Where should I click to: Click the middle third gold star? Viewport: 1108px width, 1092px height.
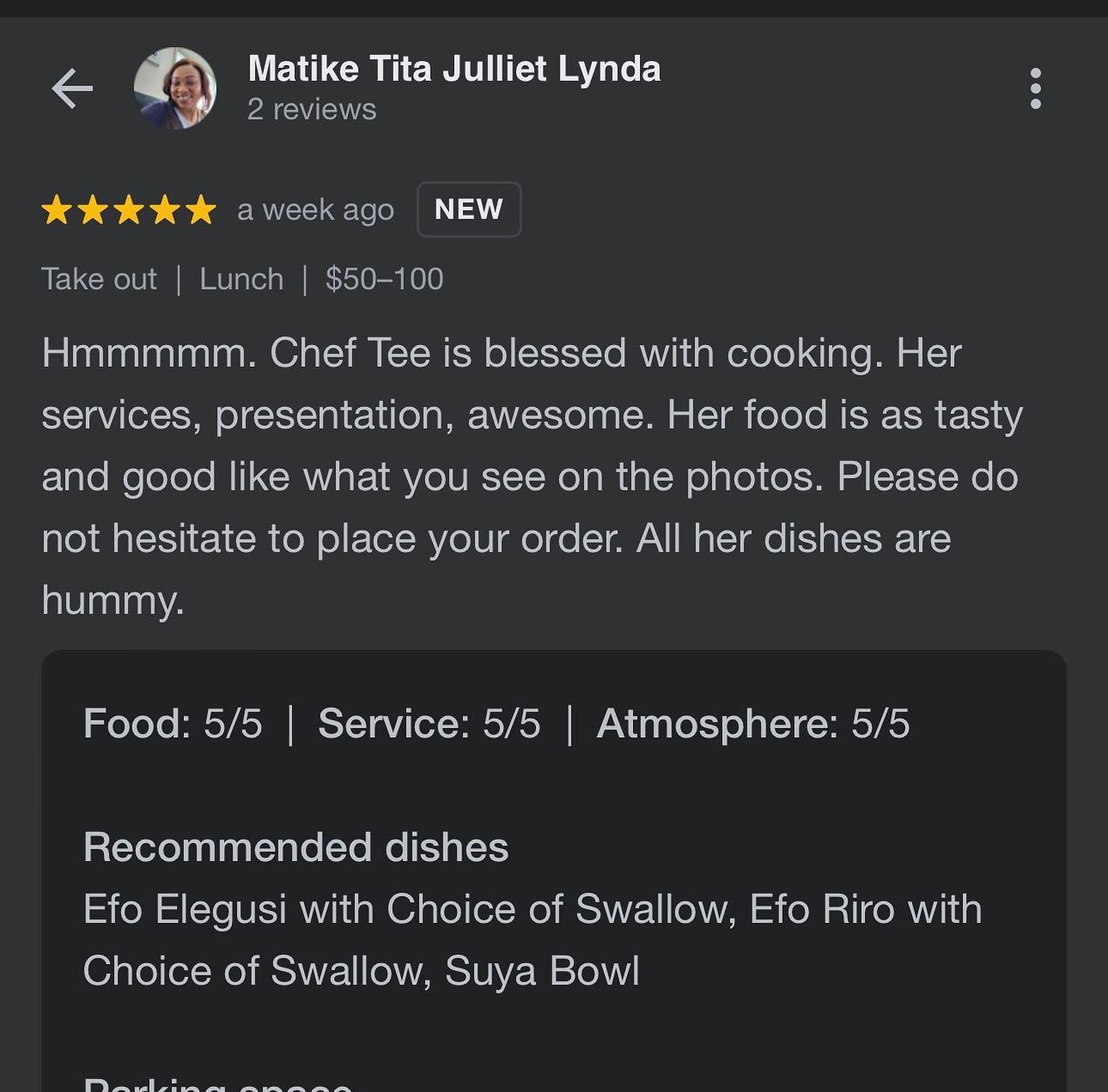click(x=129, y=210)
